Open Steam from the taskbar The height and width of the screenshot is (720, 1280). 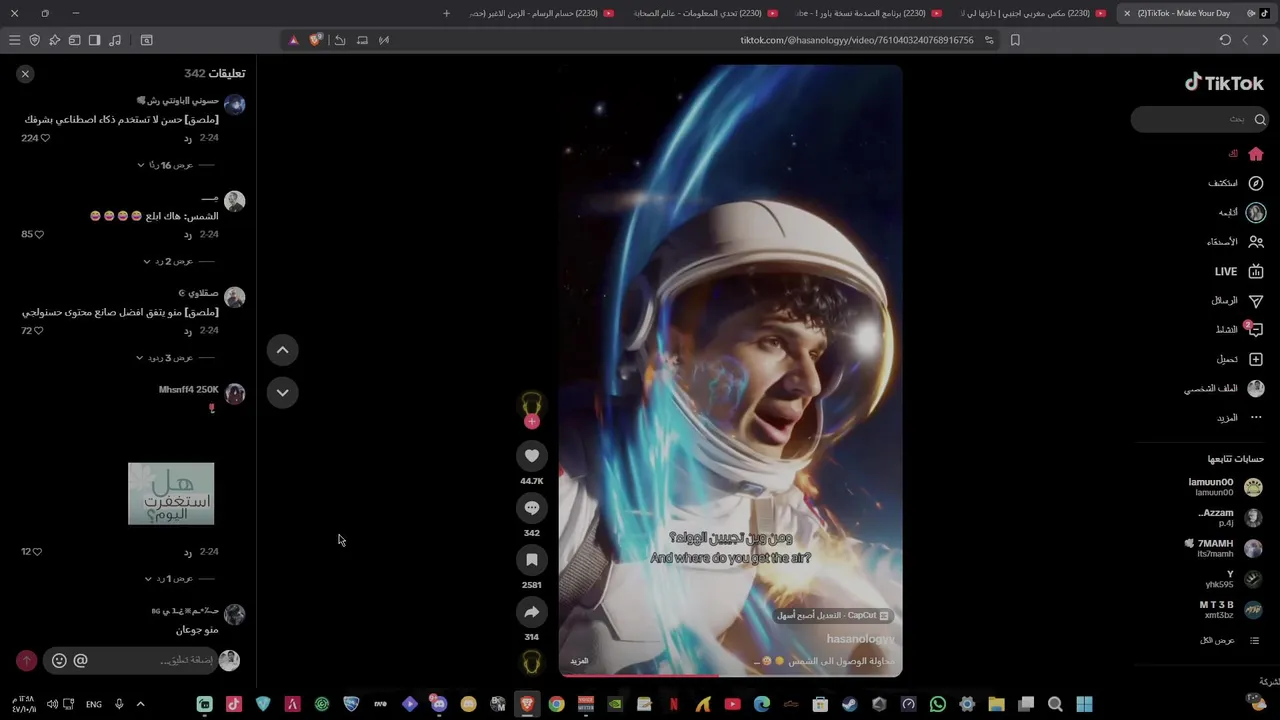pyautogui.click(x=849, y=704)
